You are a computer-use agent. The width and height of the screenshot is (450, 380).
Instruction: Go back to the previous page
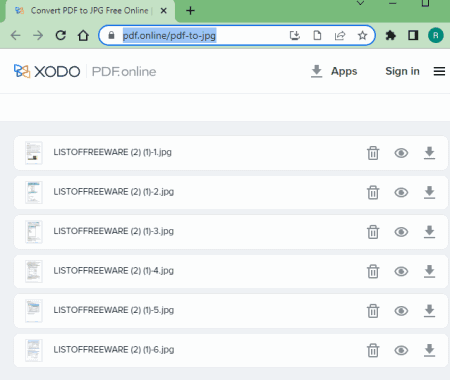coord(15,35)
